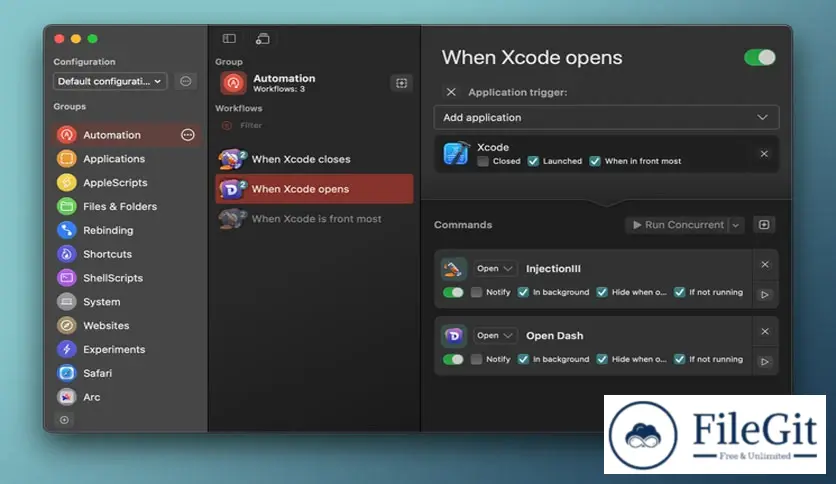836x484 pixels.
Task: Open the System group
Action: point(126,302)
